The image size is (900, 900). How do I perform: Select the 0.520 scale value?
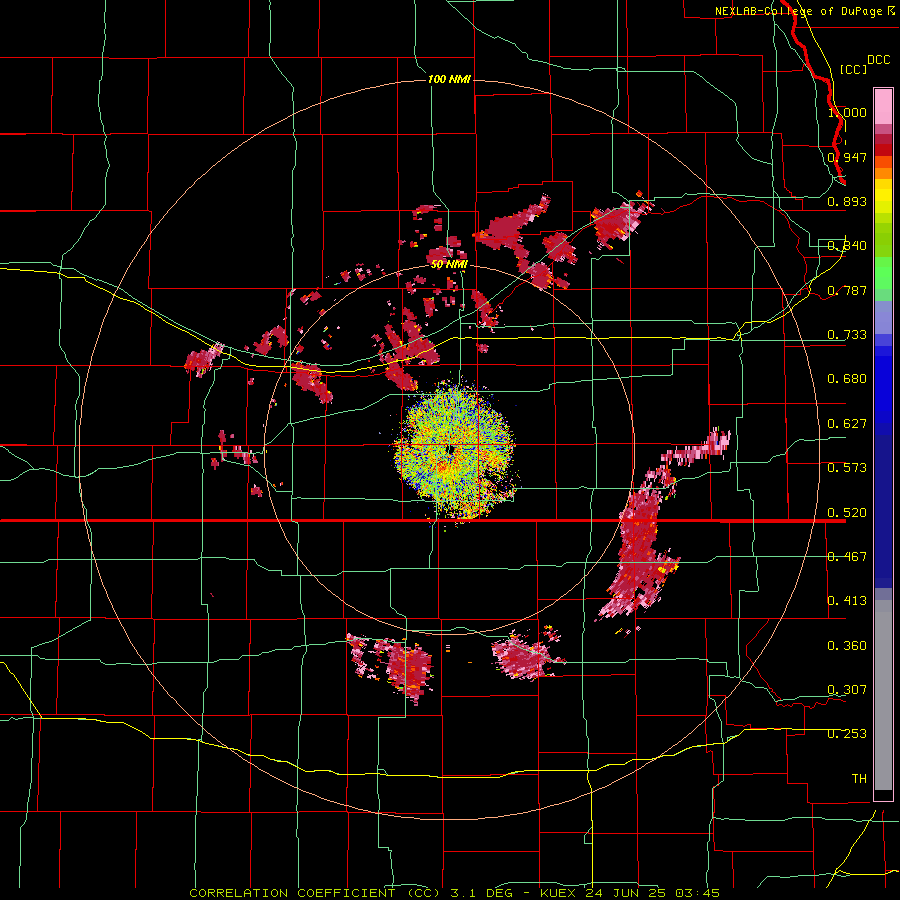point(847,513)
